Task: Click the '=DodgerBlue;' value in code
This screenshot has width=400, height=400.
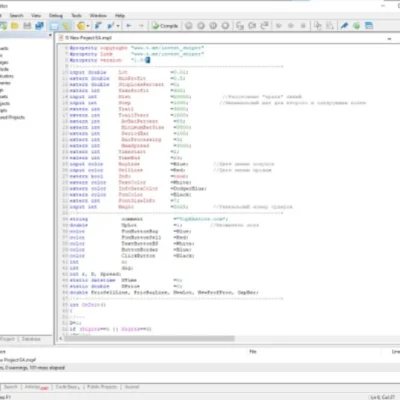Action: coord(189,188)
